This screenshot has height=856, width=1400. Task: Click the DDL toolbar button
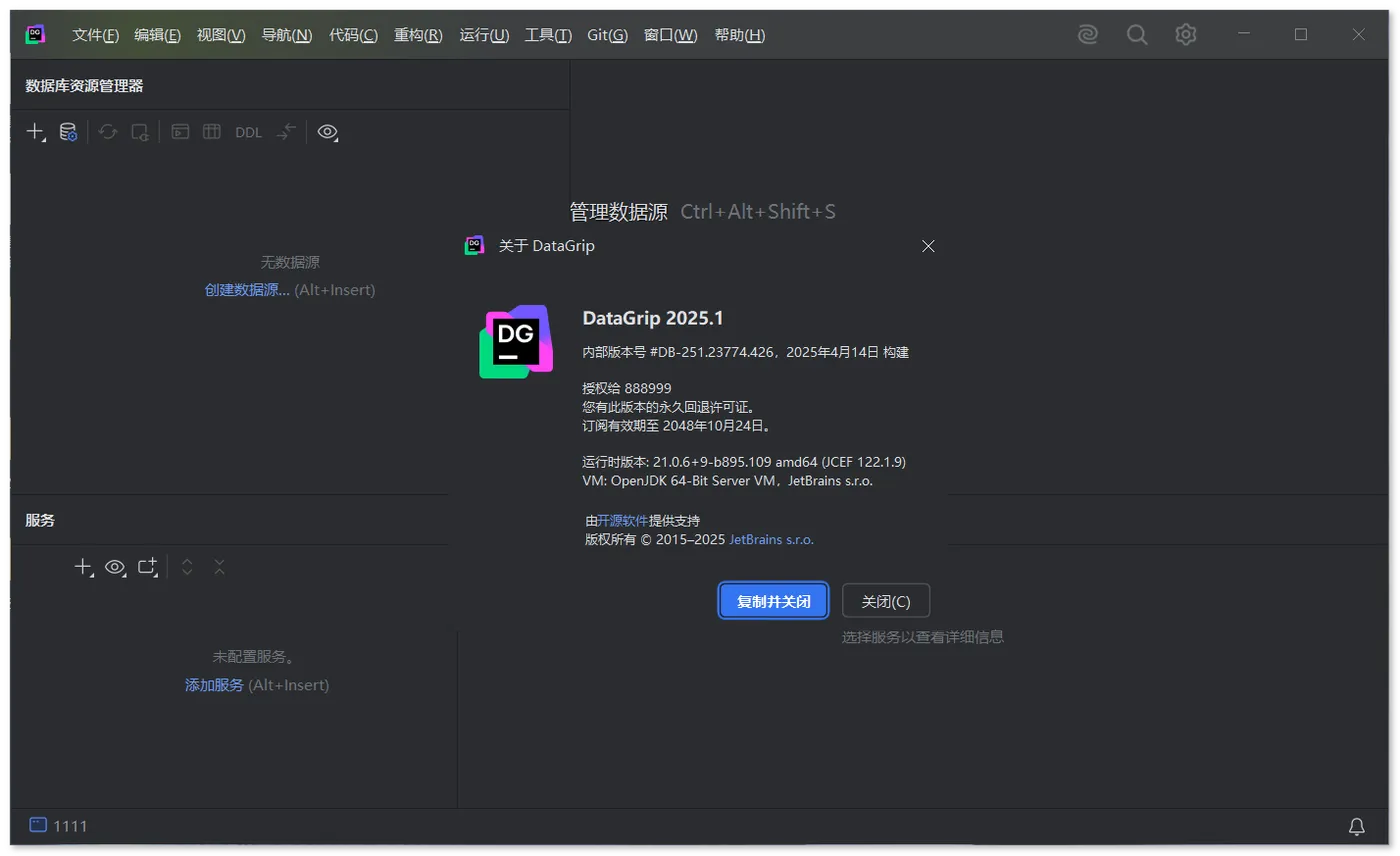[249, 133]
